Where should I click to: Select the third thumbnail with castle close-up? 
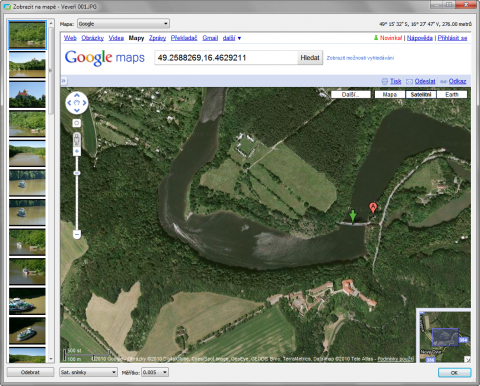[x=27, y=94]
